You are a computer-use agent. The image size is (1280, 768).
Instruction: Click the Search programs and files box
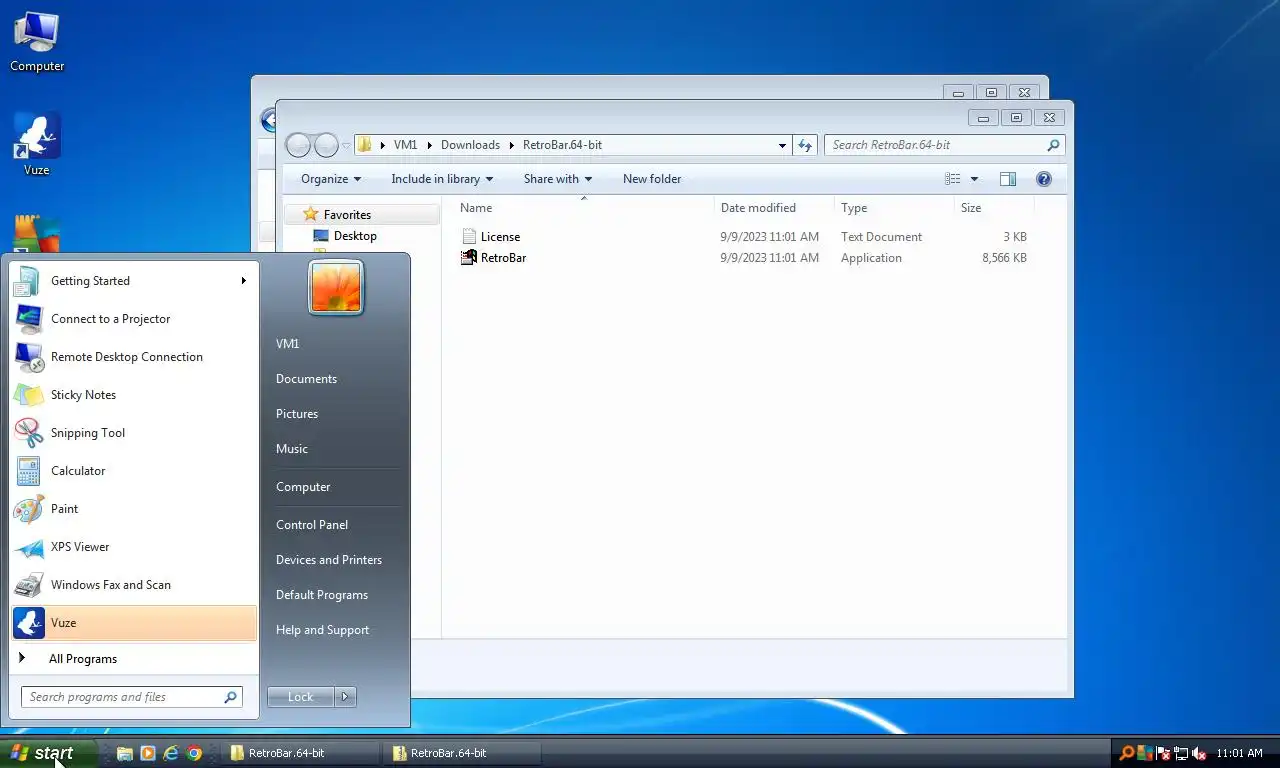132,697
